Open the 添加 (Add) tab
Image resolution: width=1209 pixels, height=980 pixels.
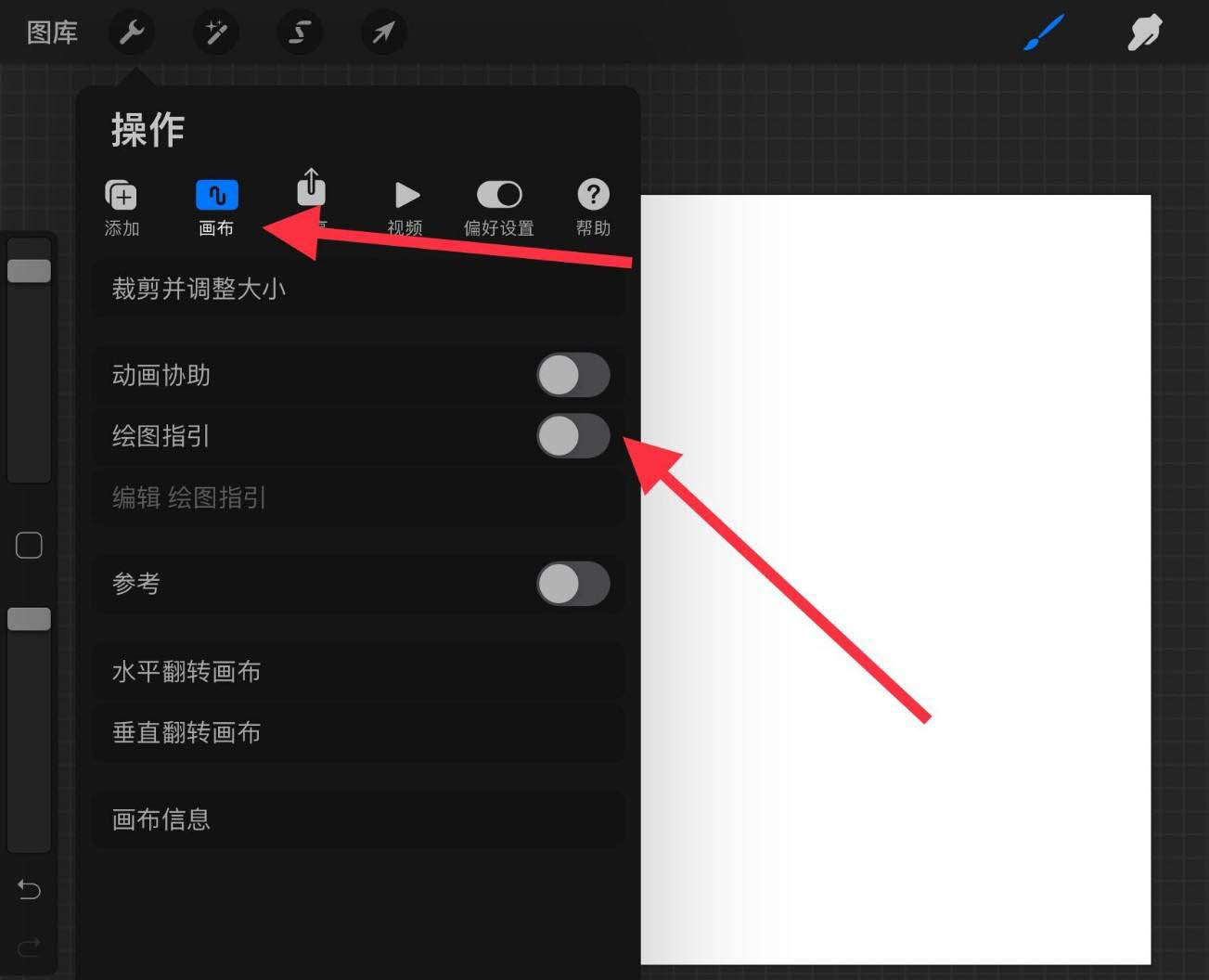122,208
